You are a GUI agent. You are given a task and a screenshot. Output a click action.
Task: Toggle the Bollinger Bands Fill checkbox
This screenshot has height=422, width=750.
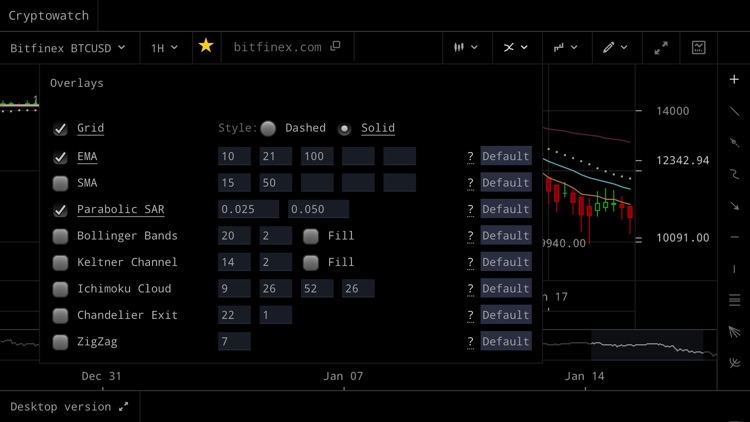(311, 236)
